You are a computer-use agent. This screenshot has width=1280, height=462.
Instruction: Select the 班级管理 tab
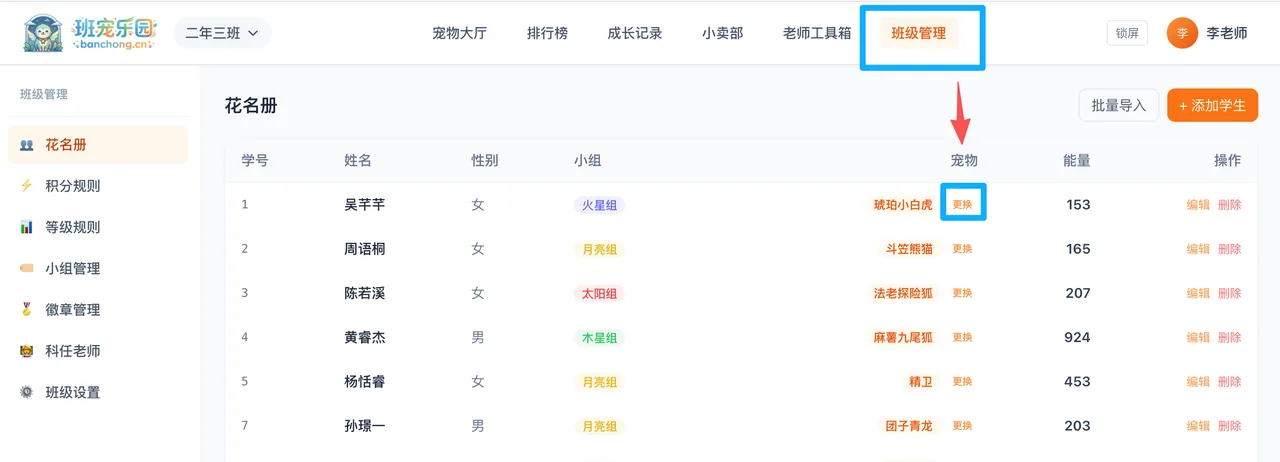click(918, 33)
